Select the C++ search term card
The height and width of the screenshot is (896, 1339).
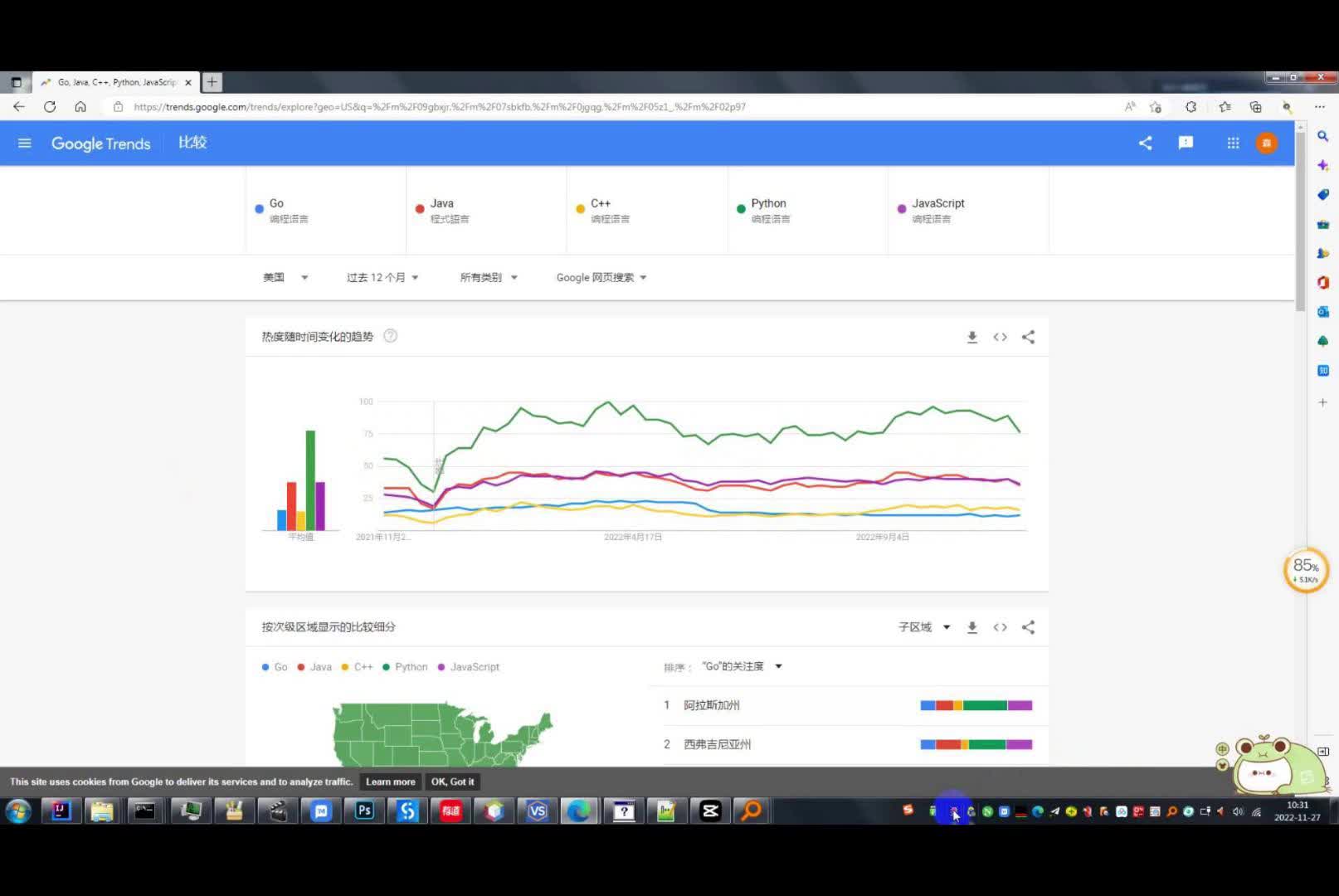[647, 210]
